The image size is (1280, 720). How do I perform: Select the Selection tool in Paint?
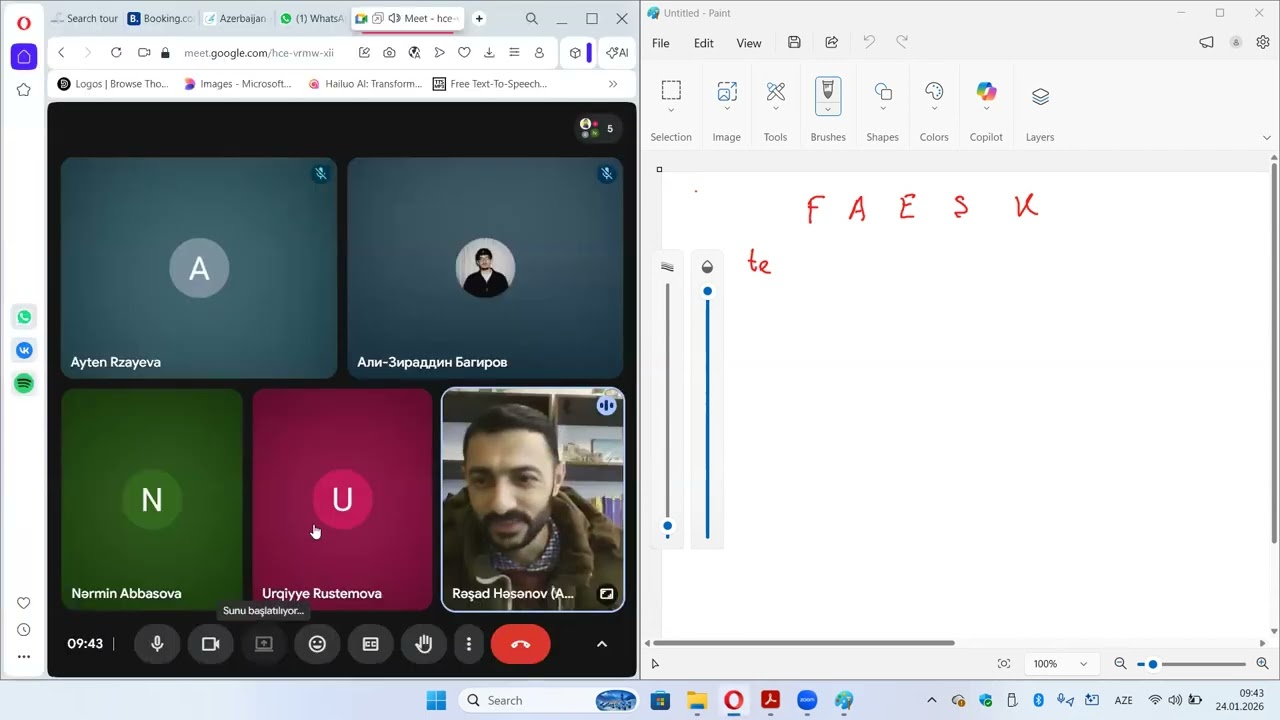point(671,91)
